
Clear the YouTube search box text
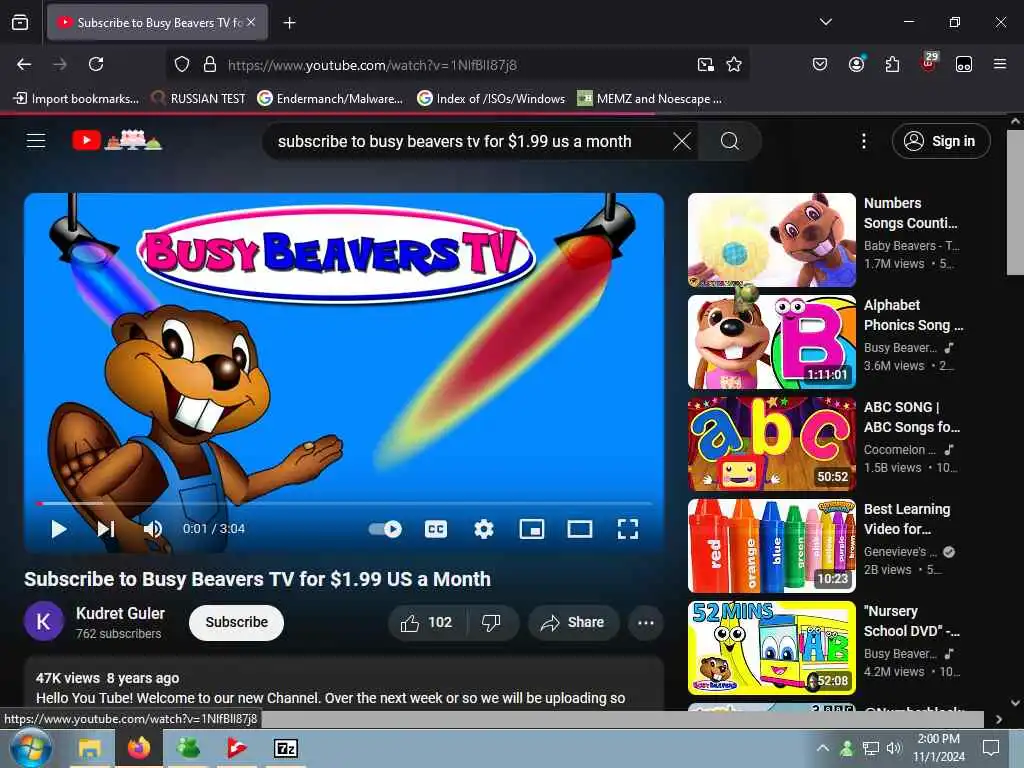682,141
